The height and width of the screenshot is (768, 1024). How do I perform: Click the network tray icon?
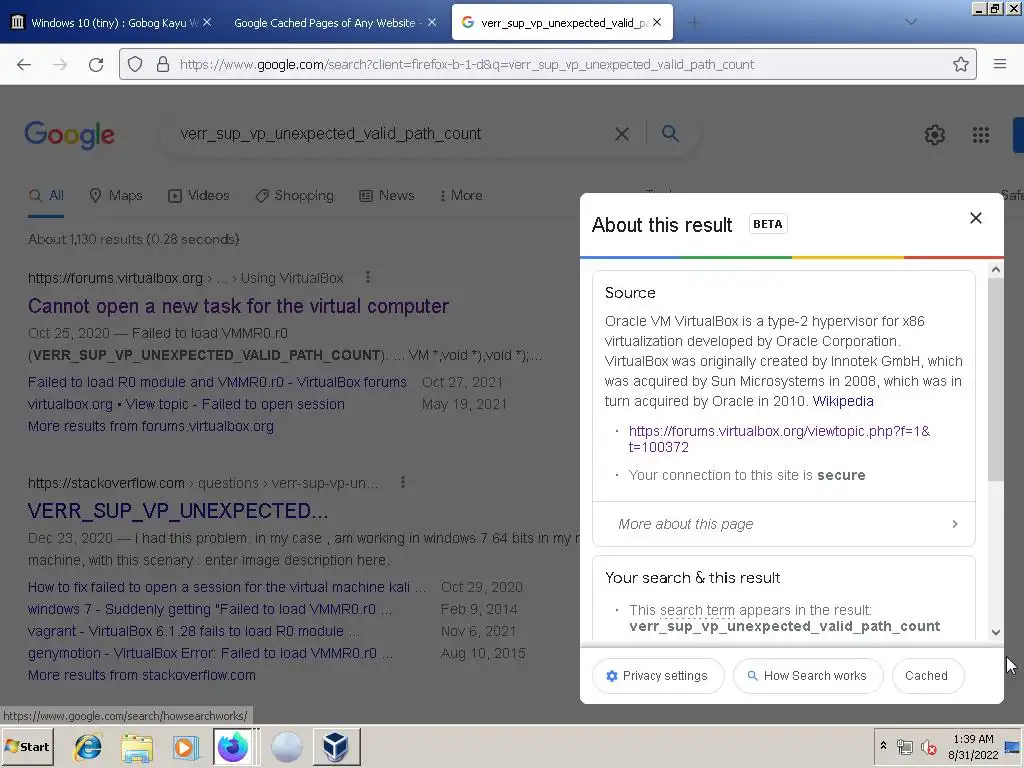(904, 747)
